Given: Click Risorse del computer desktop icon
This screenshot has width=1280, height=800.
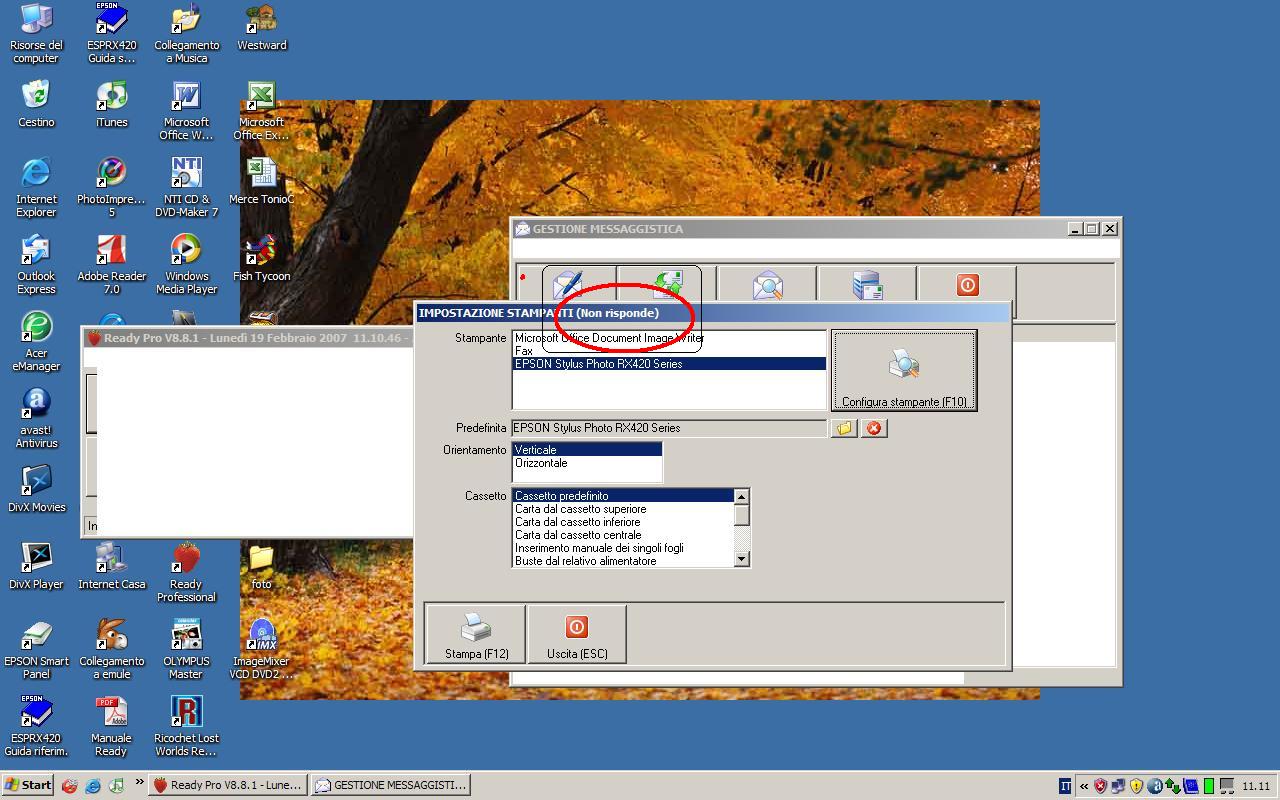Looking at the screenshot, I should [36, 33].
